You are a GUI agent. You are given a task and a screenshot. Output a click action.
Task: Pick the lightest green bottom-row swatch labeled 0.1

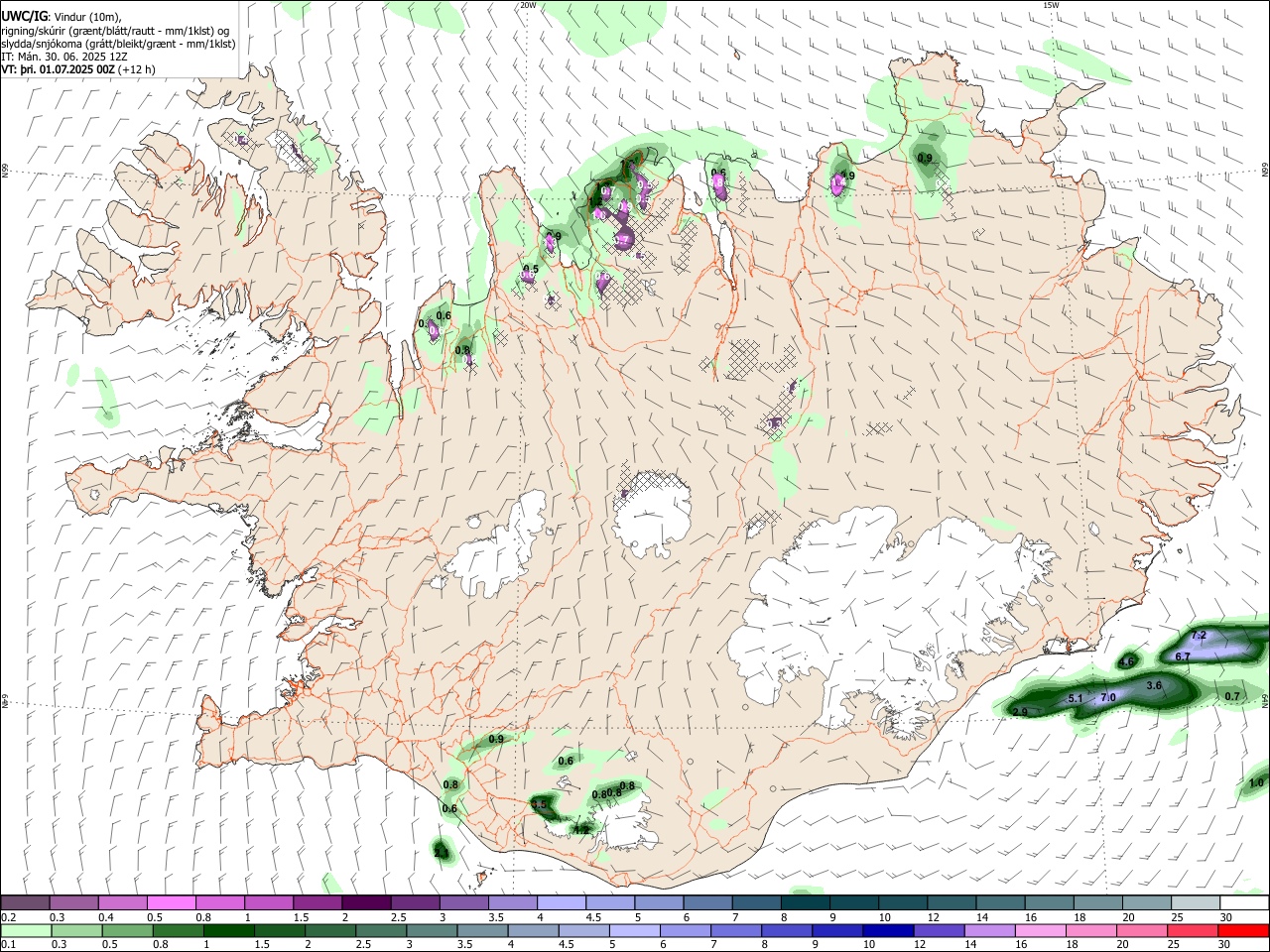point(26,931)
